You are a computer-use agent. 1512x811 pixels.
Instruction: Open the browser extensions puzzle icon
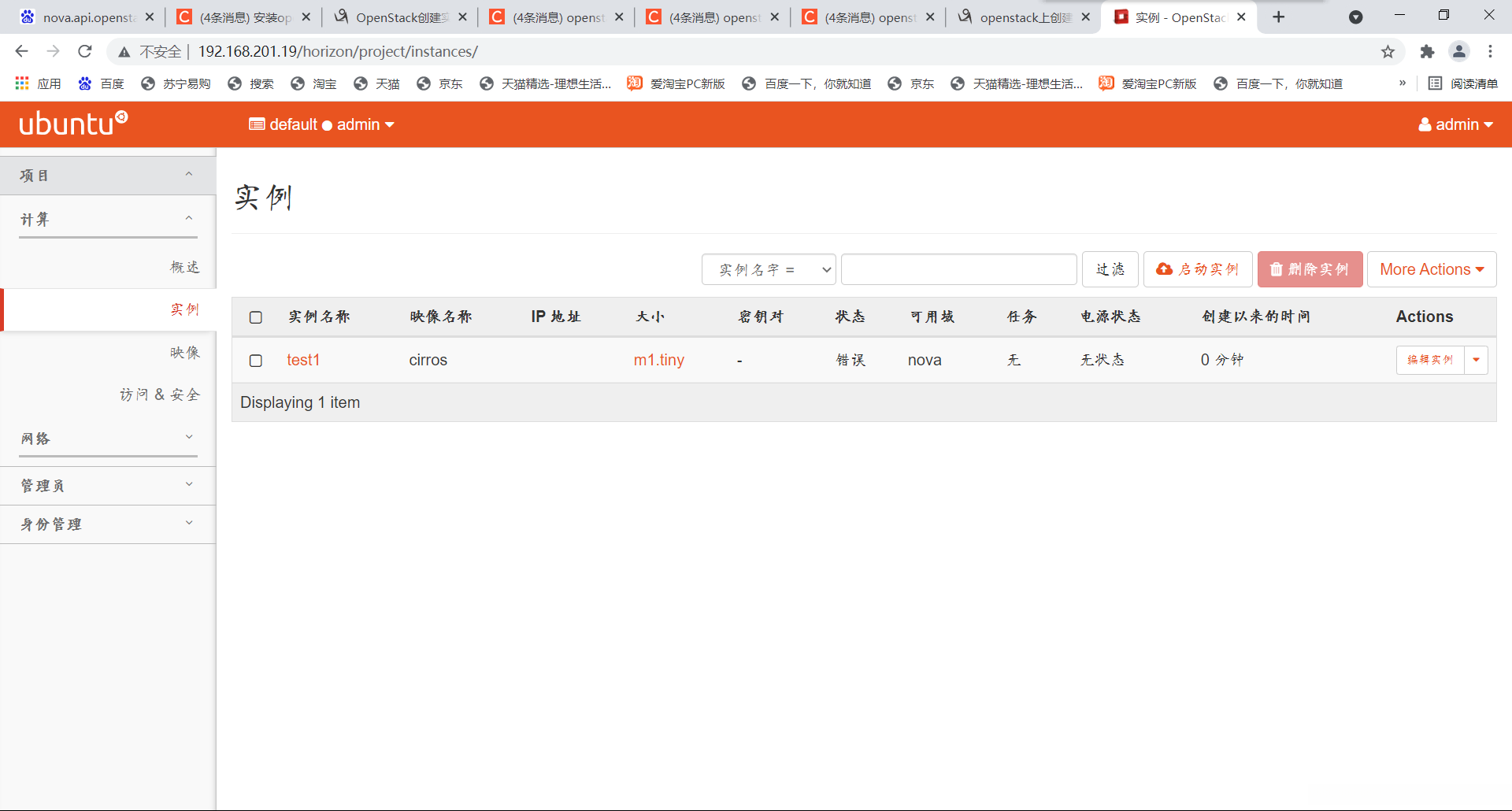1427,51
